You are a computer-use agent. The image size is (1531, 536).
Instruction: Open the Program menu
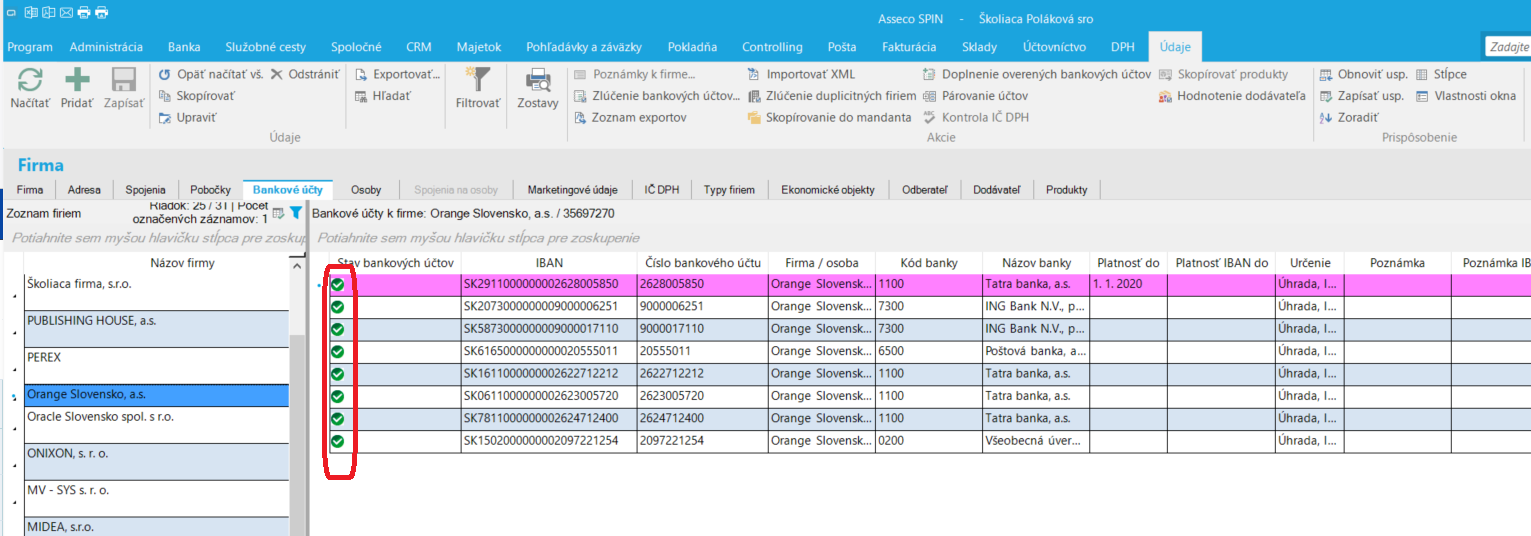coord(30,47)
